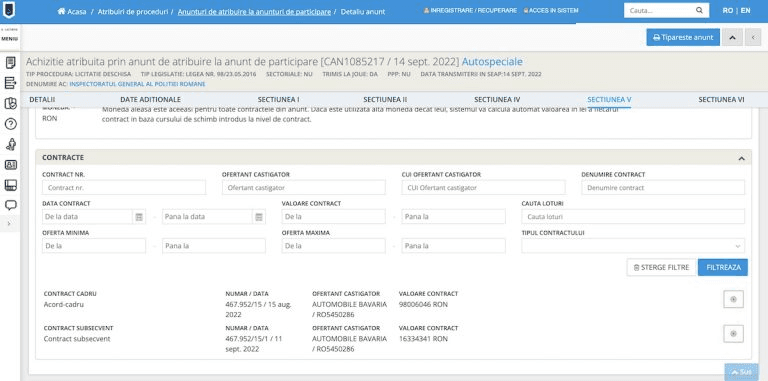Click ACCES IN SISTEM link
Viewport: 768px width, 381px height.
(551, 10)
